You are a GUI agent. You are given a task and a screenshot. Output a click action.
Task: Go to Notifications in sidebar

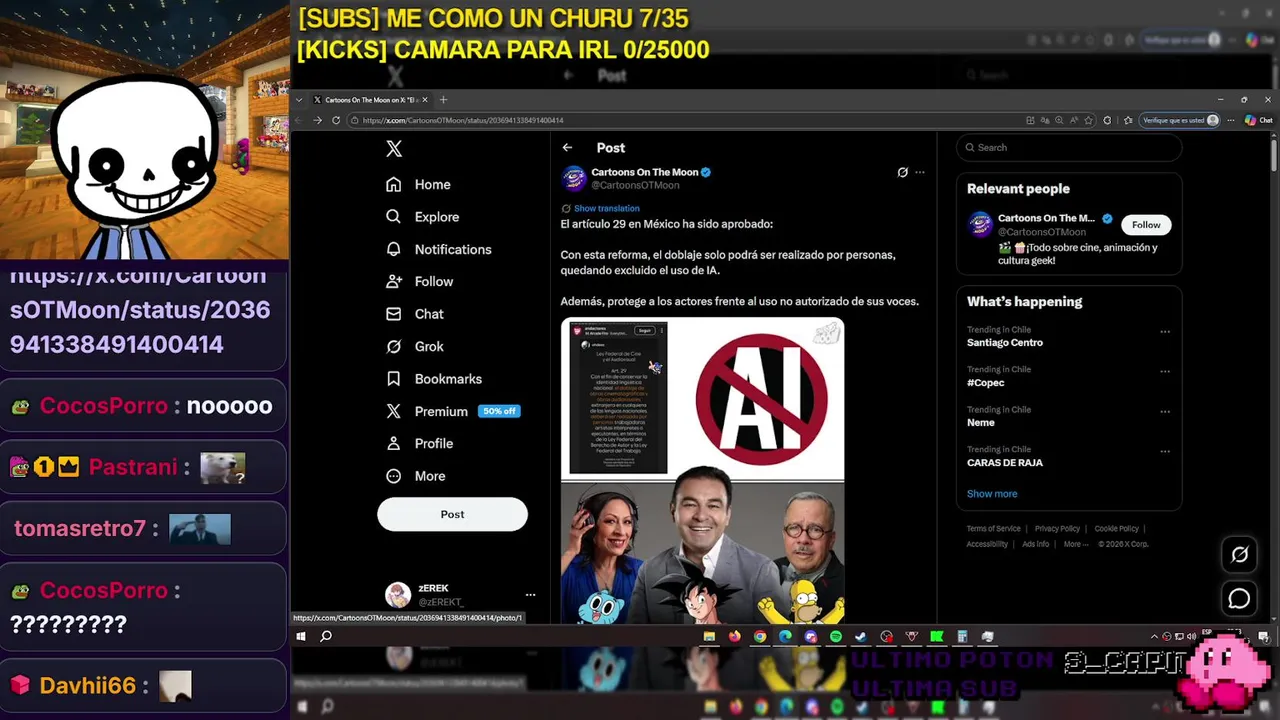[453, 249]
